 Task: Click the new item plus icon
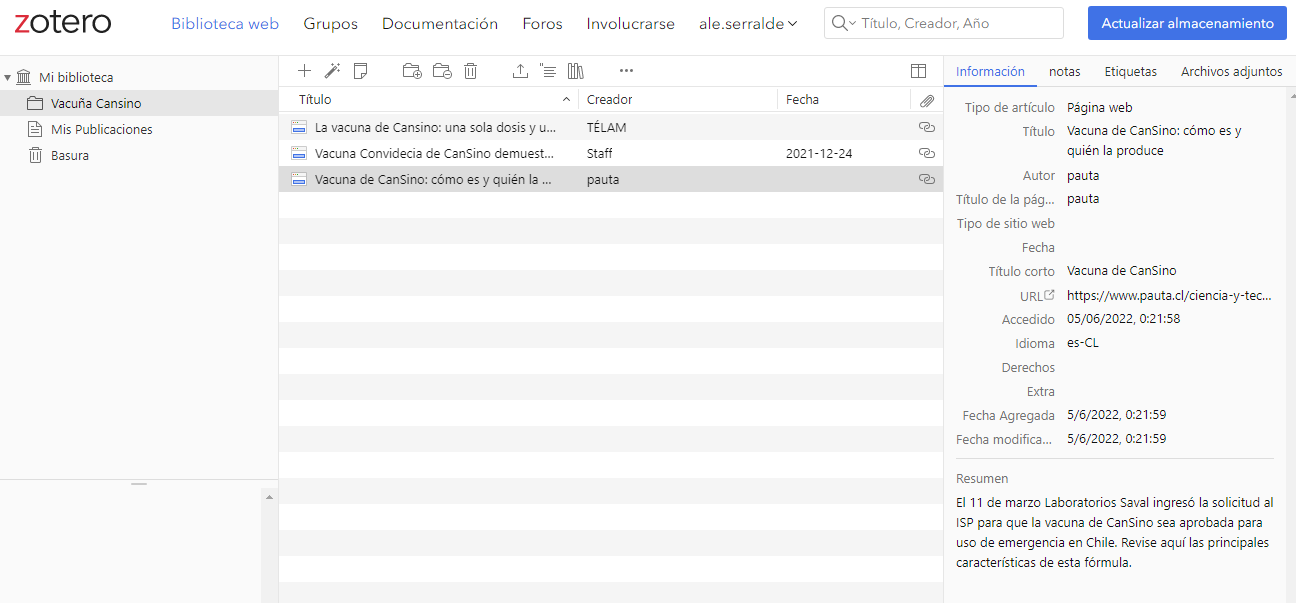[305, 71]
